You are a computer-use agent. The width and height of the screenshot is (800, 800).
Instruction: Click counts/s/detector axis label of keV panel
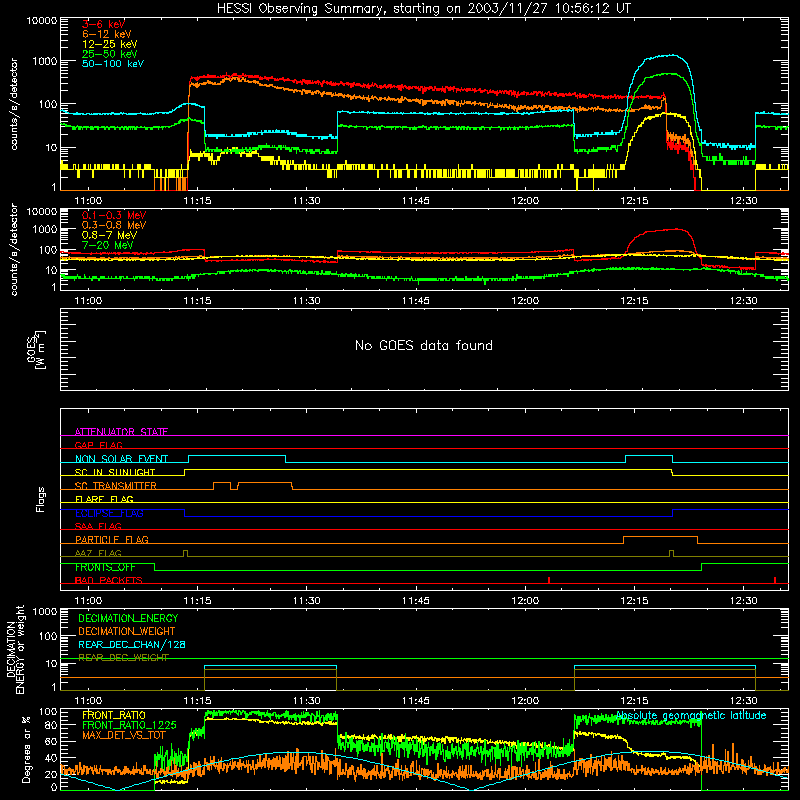14,104
